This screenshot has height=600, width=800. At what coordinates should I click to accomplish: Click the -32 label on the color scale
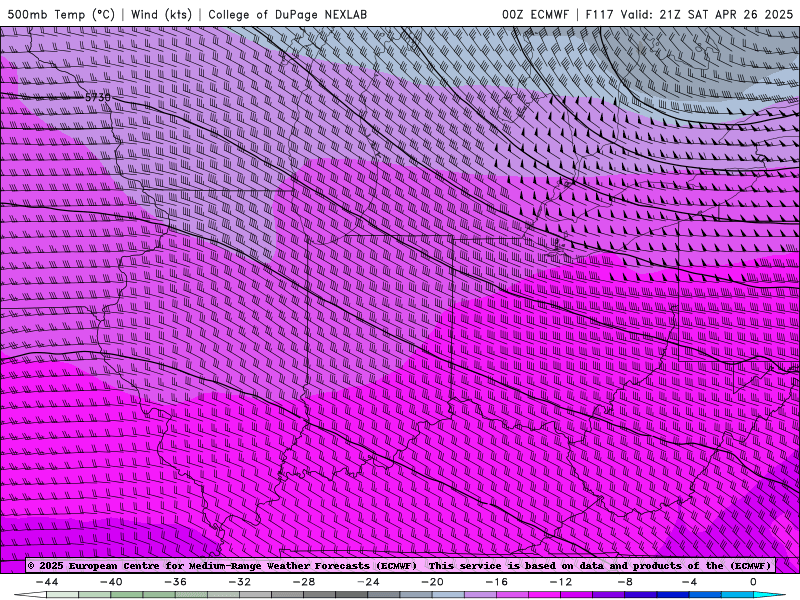point(239,582)
